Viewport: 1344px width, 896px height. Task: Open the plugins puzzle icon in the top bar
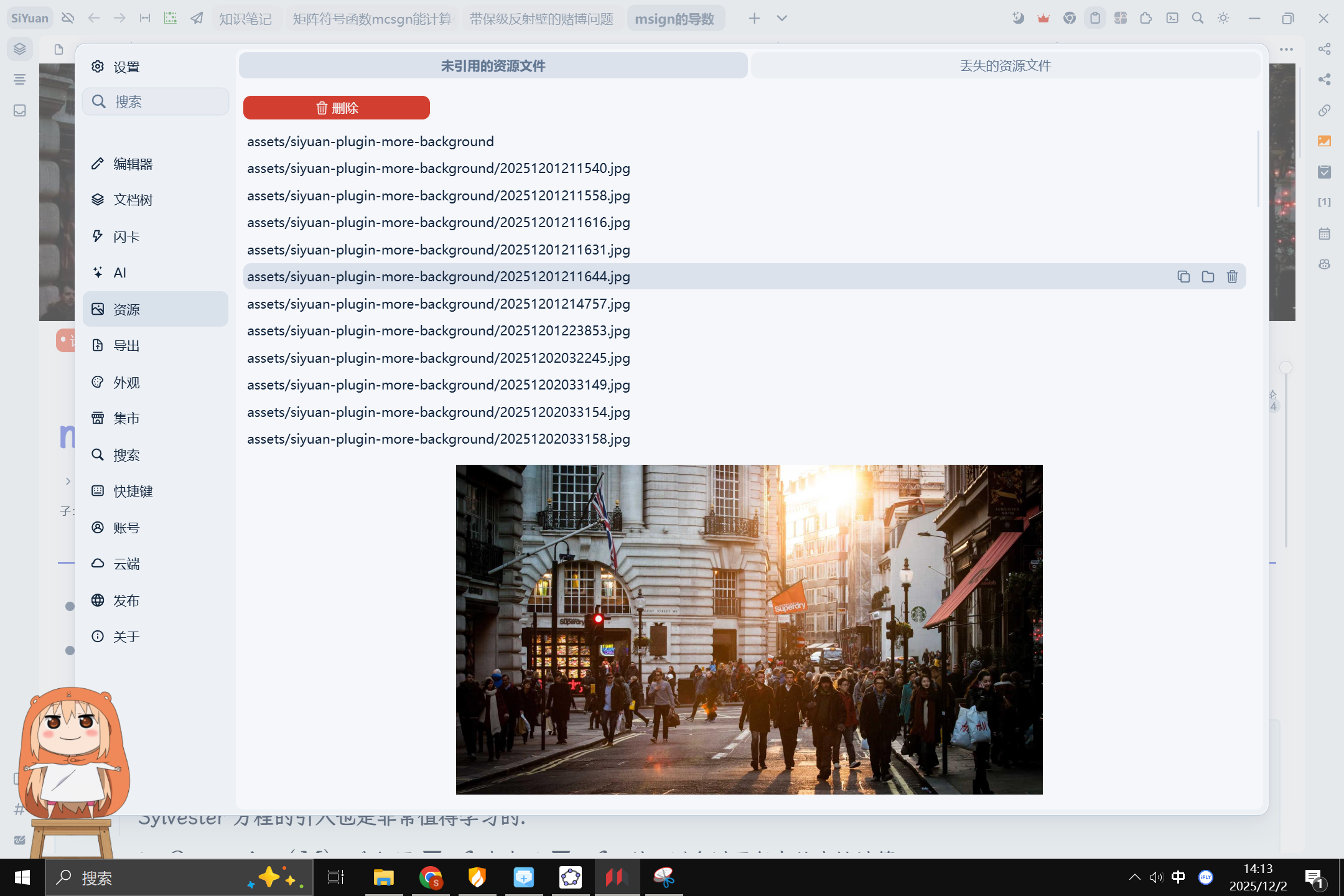[1146, 18]
